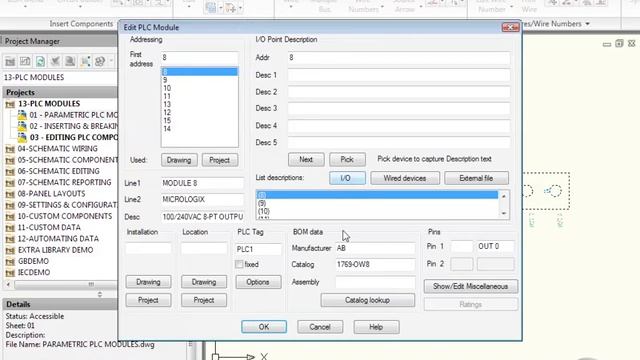Click the Installation Drawing button
Viewport: 640px width, 360px height.
tap(148, 282)
